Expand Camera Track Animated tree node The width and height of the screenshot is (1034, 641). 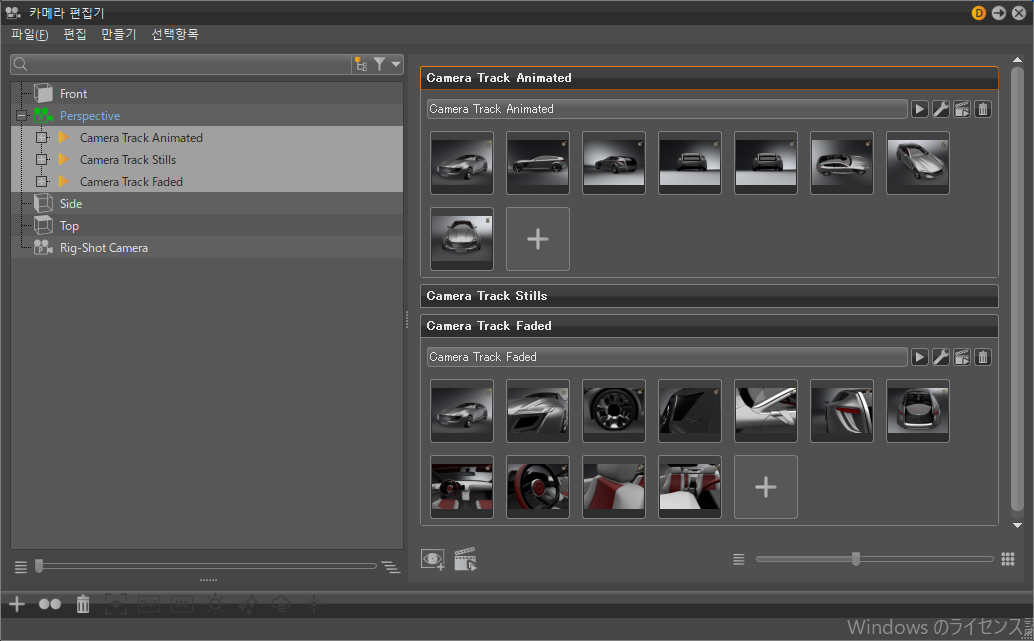tap(42, 137)
